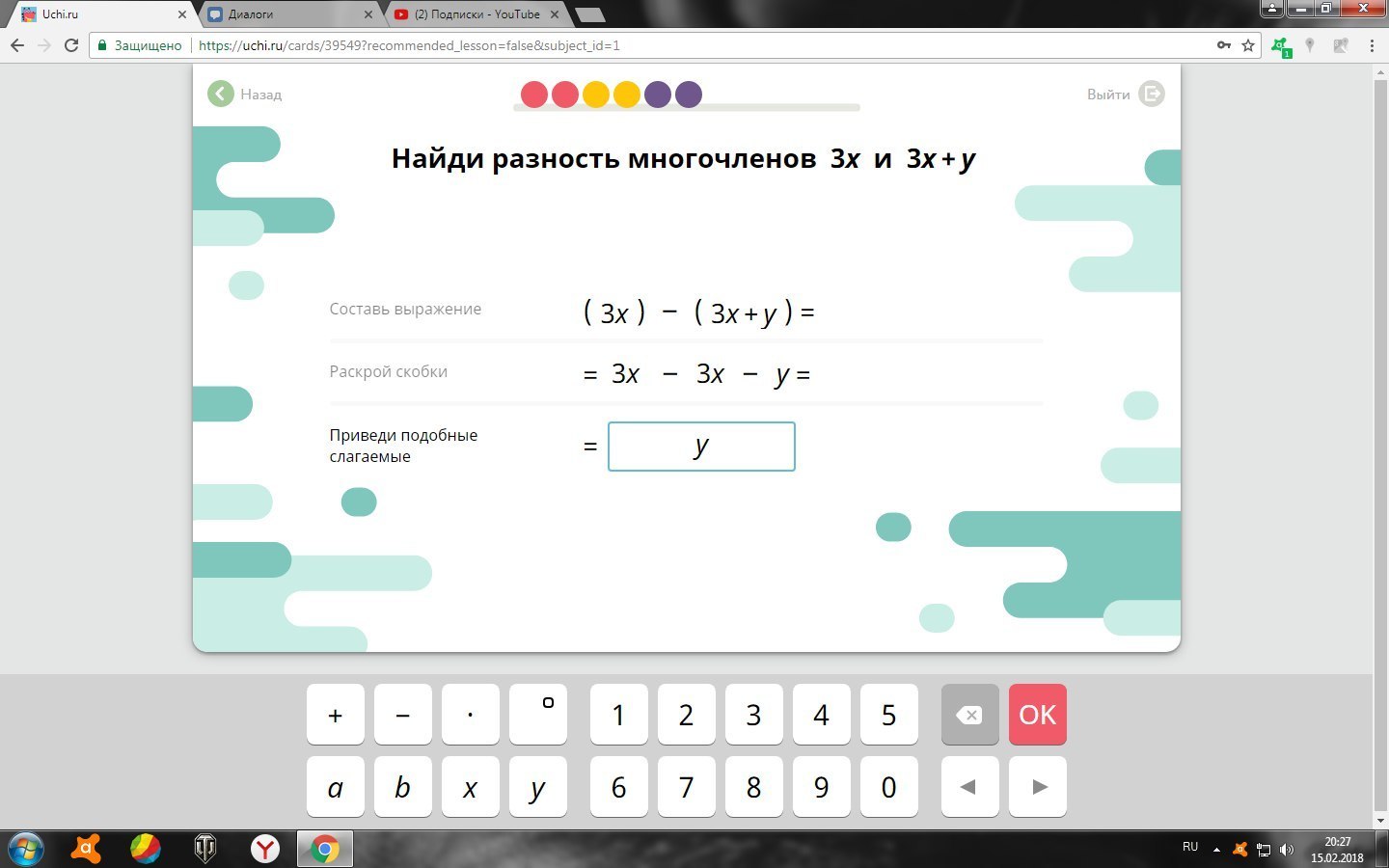1389x868 pixels.
Task: Click the last purple progress dot
Action: point(689,95)
